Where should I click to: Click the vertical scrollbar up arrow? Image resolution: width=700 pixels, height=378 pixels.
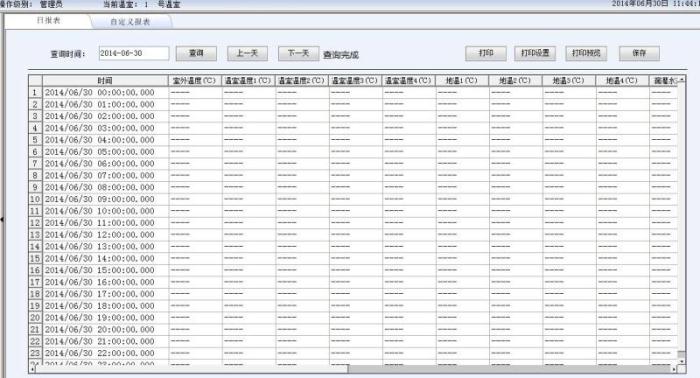pos(682,79)
